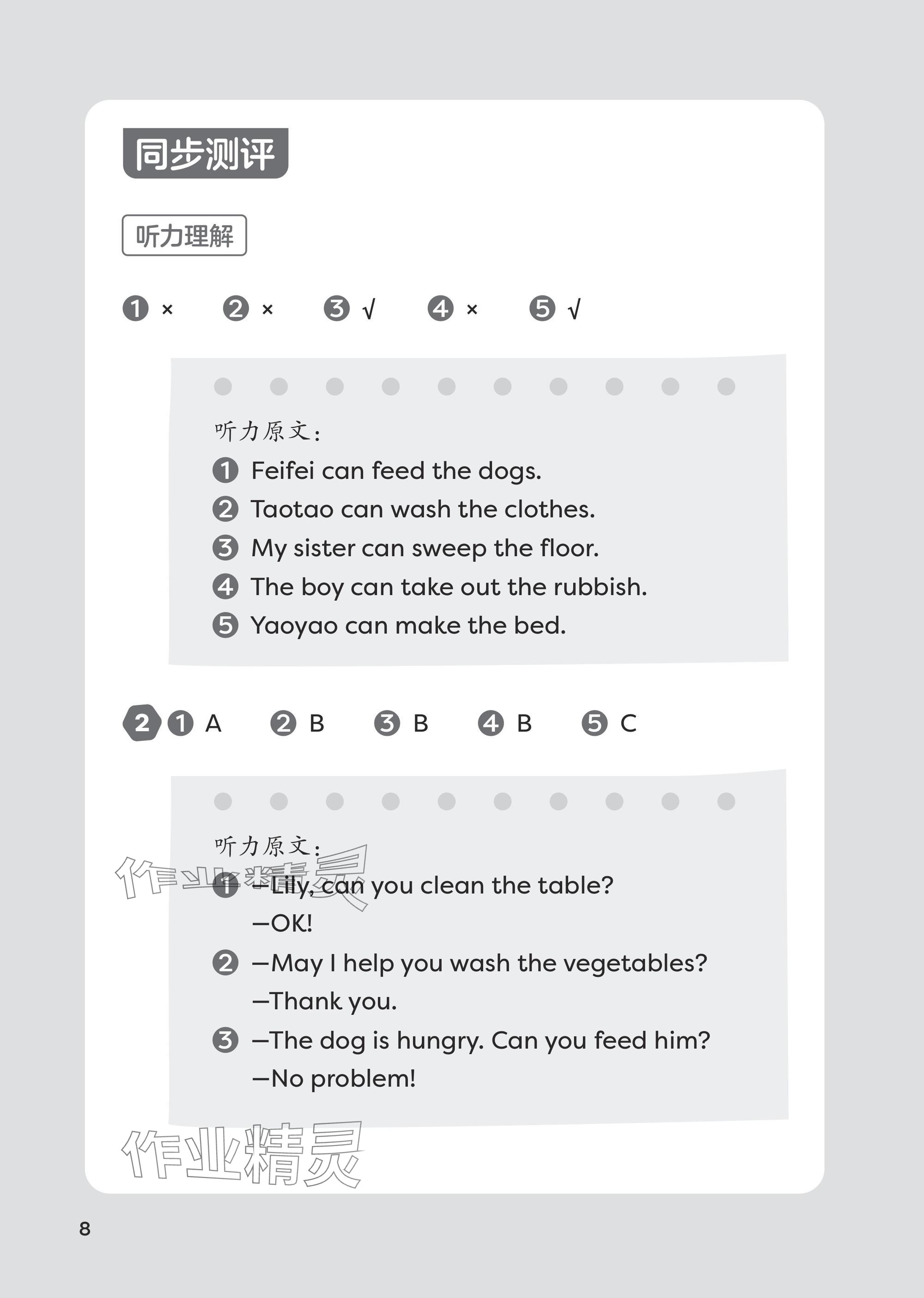Click the checkmark next to answer number 3

pos(369,309)
